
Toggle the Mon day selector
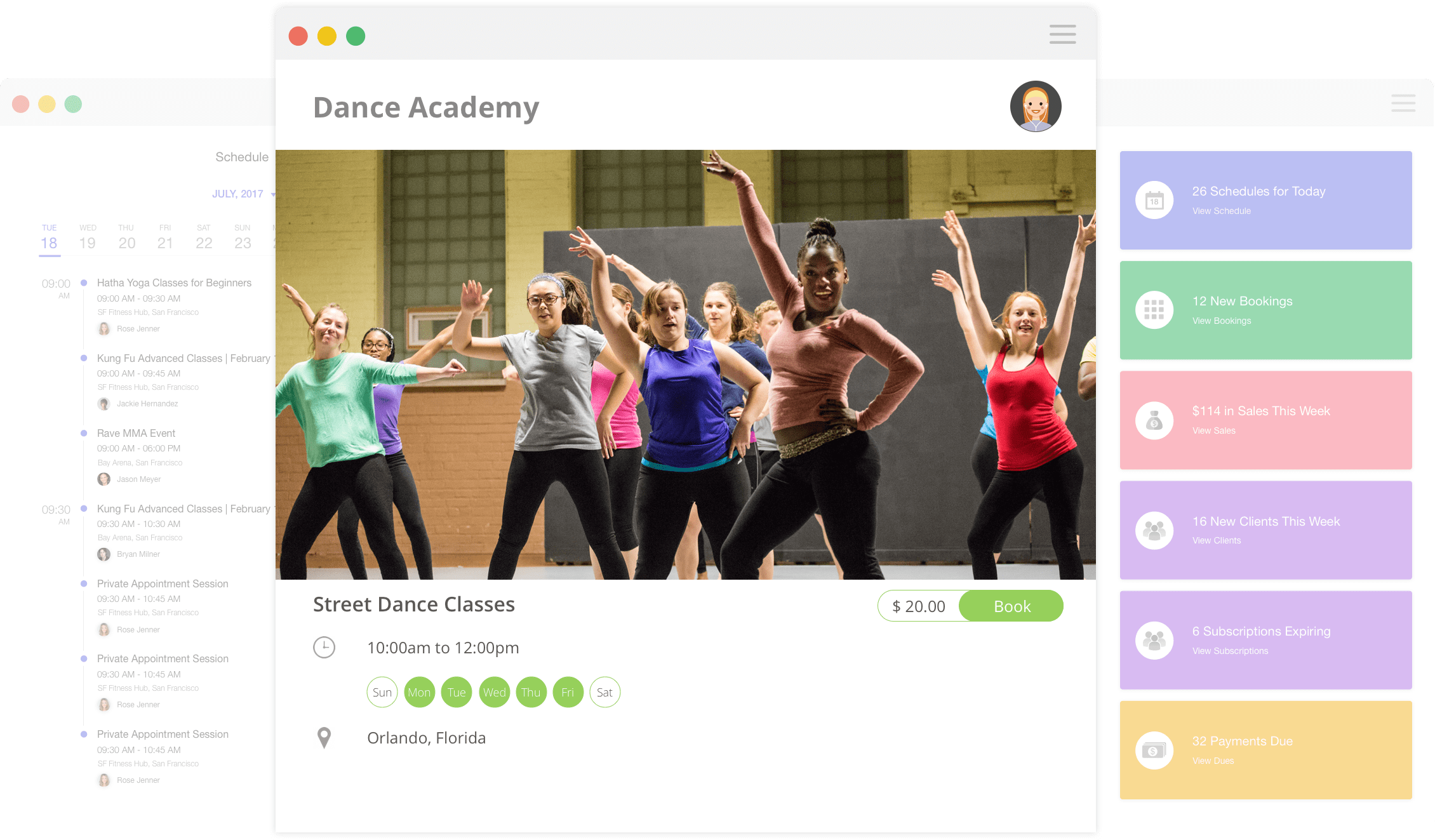pyautogui.click(x=419, y=692)
